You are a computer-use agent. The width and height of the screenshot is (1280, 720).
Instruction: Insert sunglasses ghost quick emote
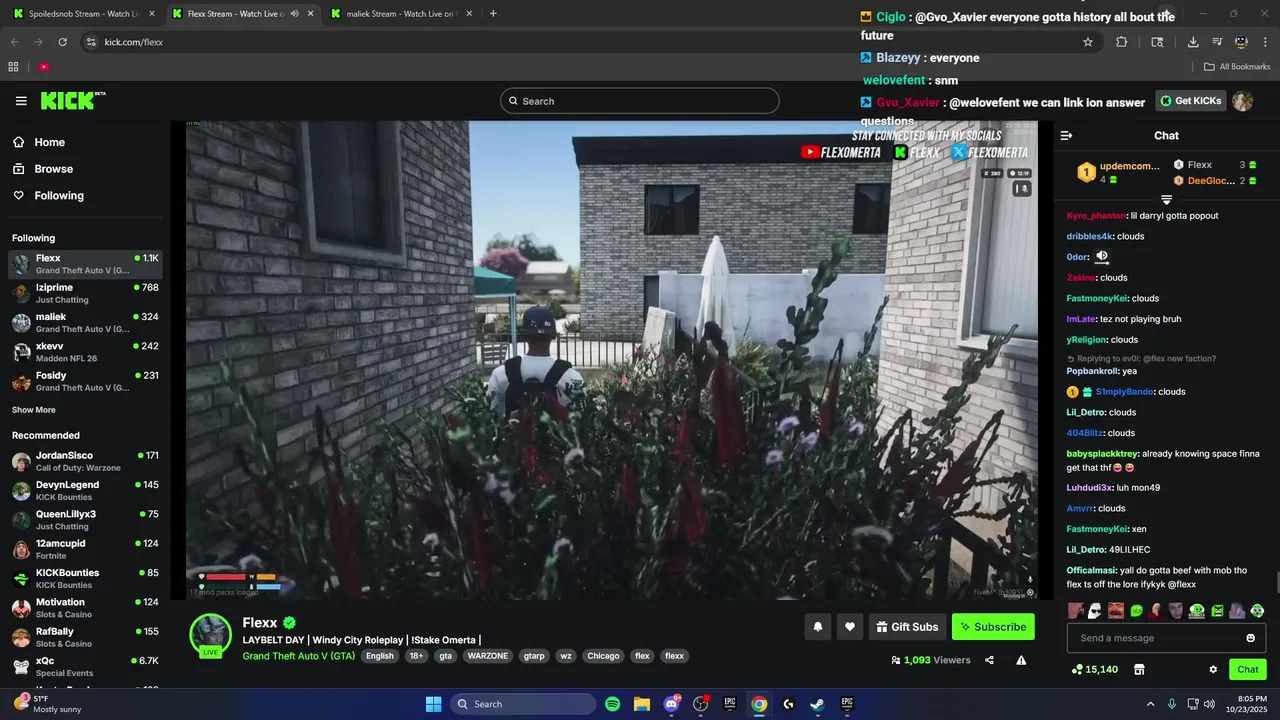(1095, 610)
